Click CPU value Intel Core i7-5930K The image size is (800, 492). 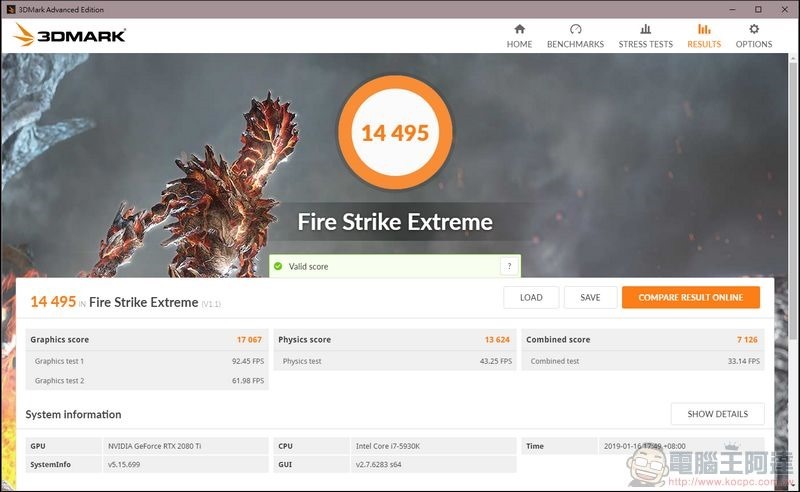388,446
